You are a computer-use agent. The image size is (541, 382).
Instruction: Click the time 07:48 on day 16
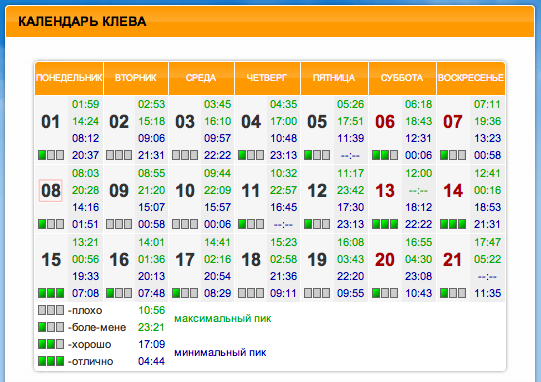pos(151,293)
